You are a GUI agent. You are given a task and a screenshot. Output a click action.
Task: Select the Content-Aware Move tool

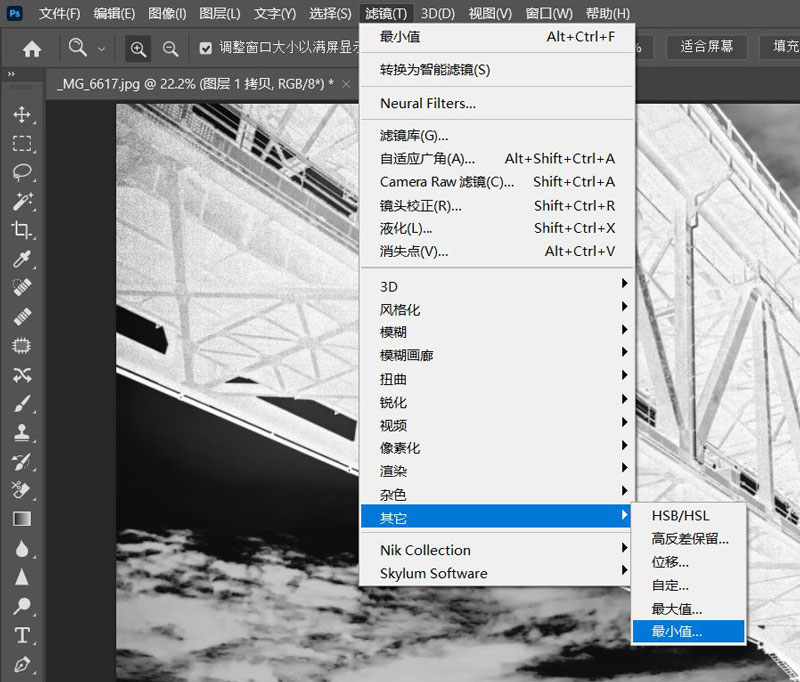[22, 375]
